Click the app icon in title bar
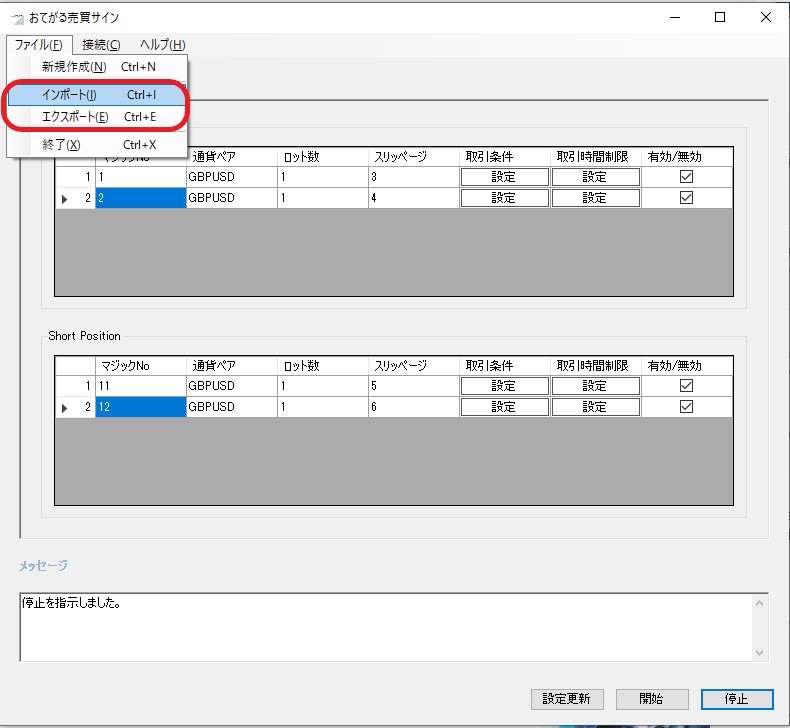The image size is (790, 728). [x=16, y=18]
